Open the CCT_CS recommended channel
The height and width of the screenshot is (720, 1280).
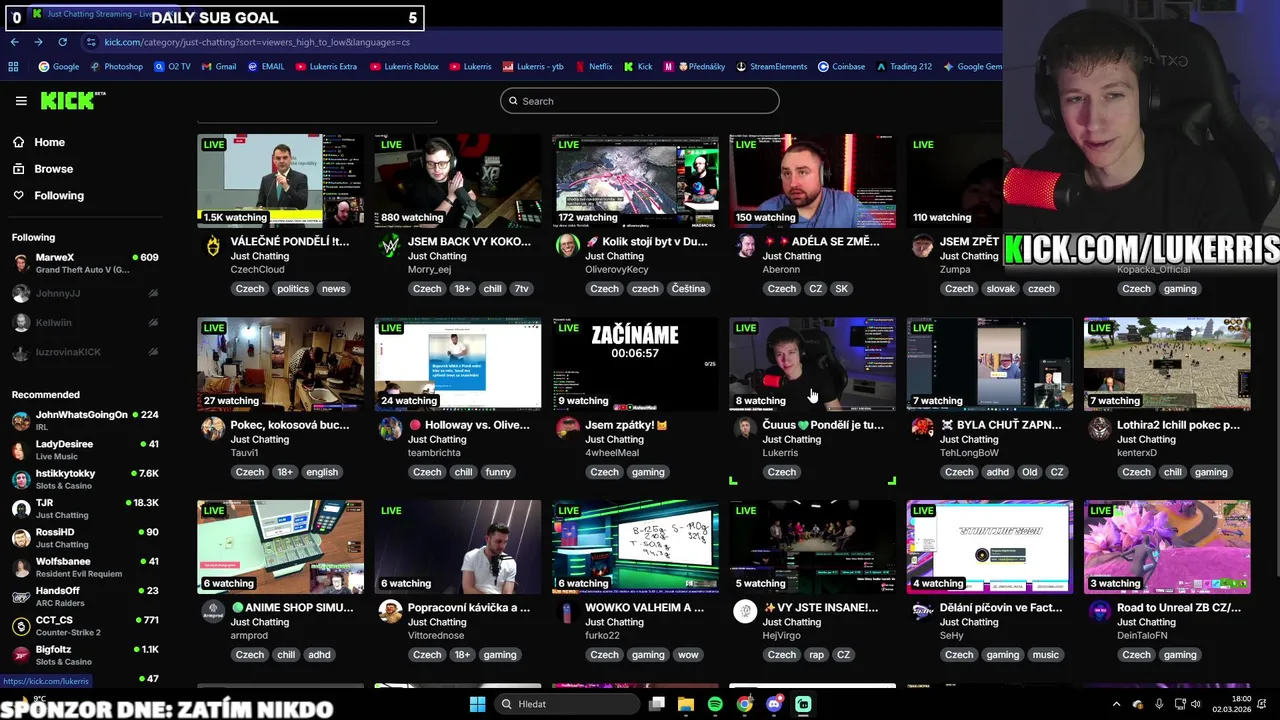(85, 625)
